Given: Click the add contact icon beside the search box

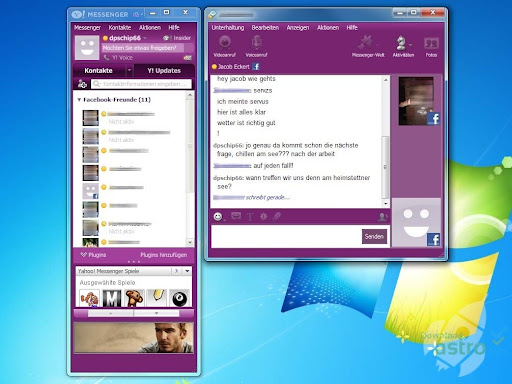Looking at the screenshot, I should pos(82,84).
